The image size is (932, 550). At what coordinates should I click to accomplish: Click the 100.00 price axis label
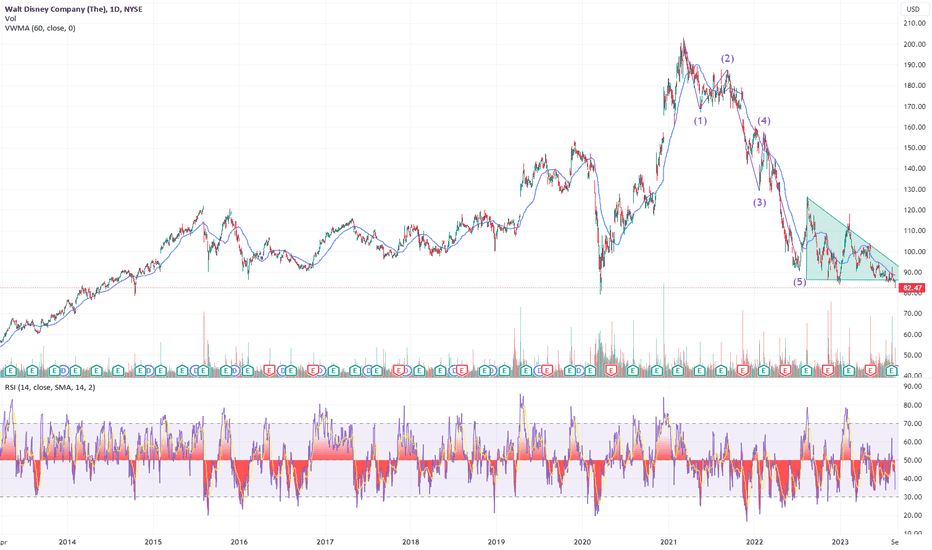pos(914,252)
